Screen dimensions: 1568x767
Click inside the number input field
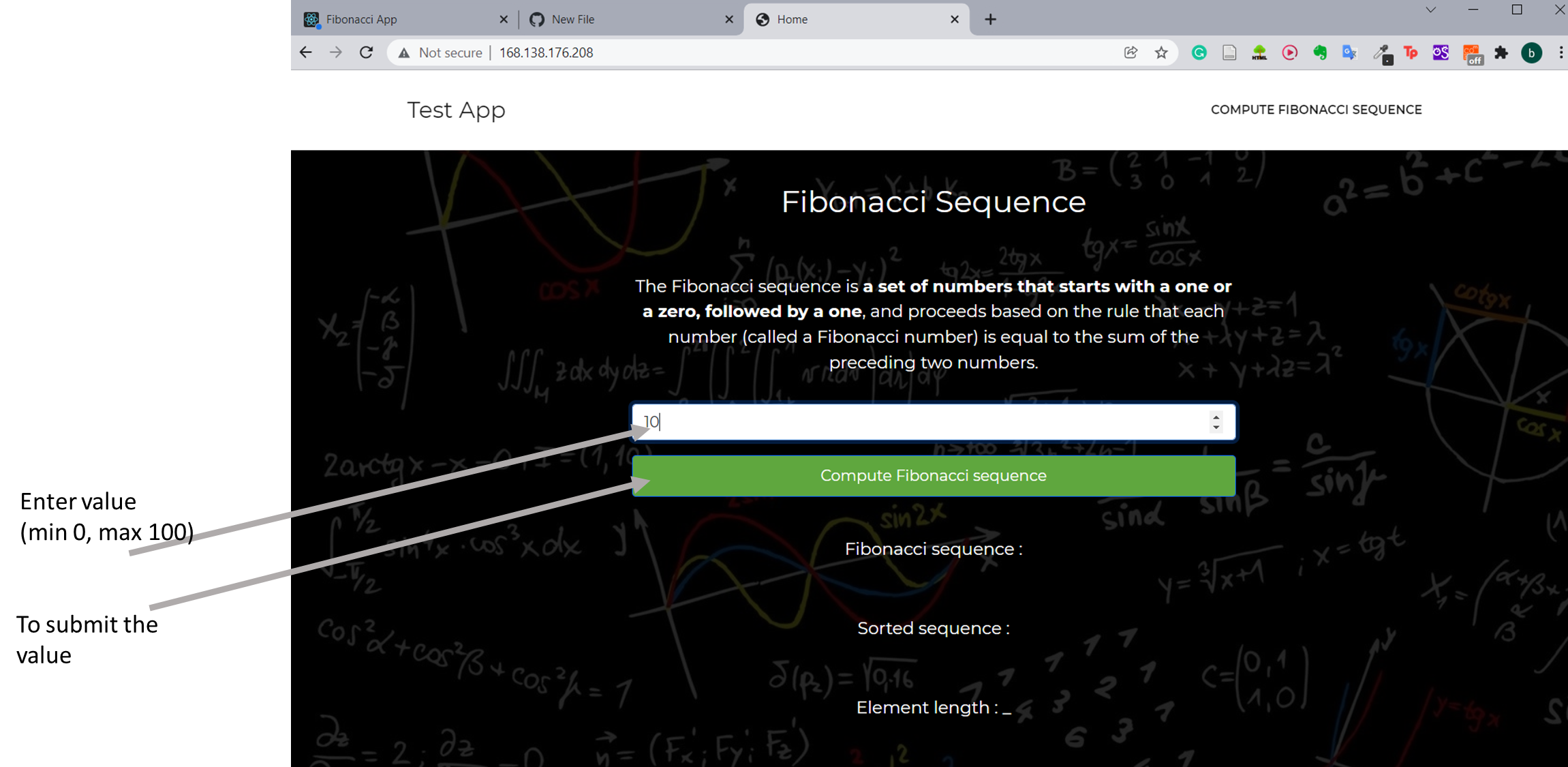pos(886,421)
